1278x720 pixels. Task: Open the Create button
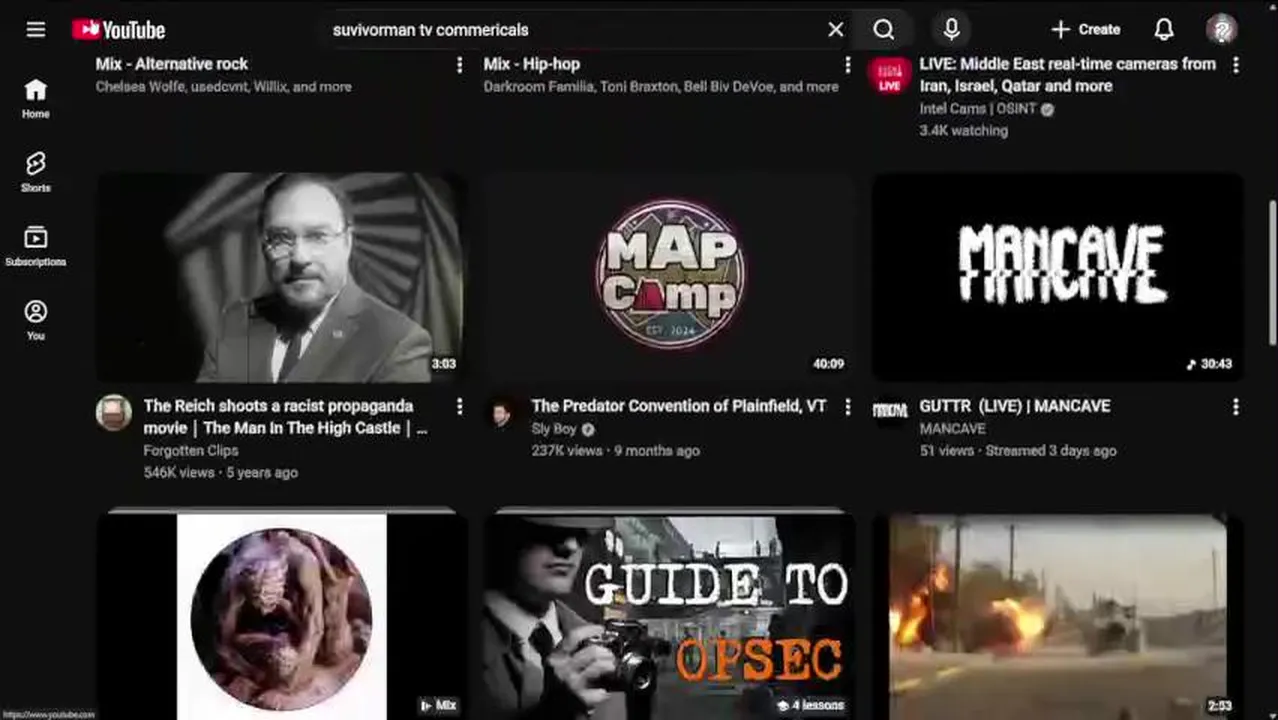[x=1085, y=30]
